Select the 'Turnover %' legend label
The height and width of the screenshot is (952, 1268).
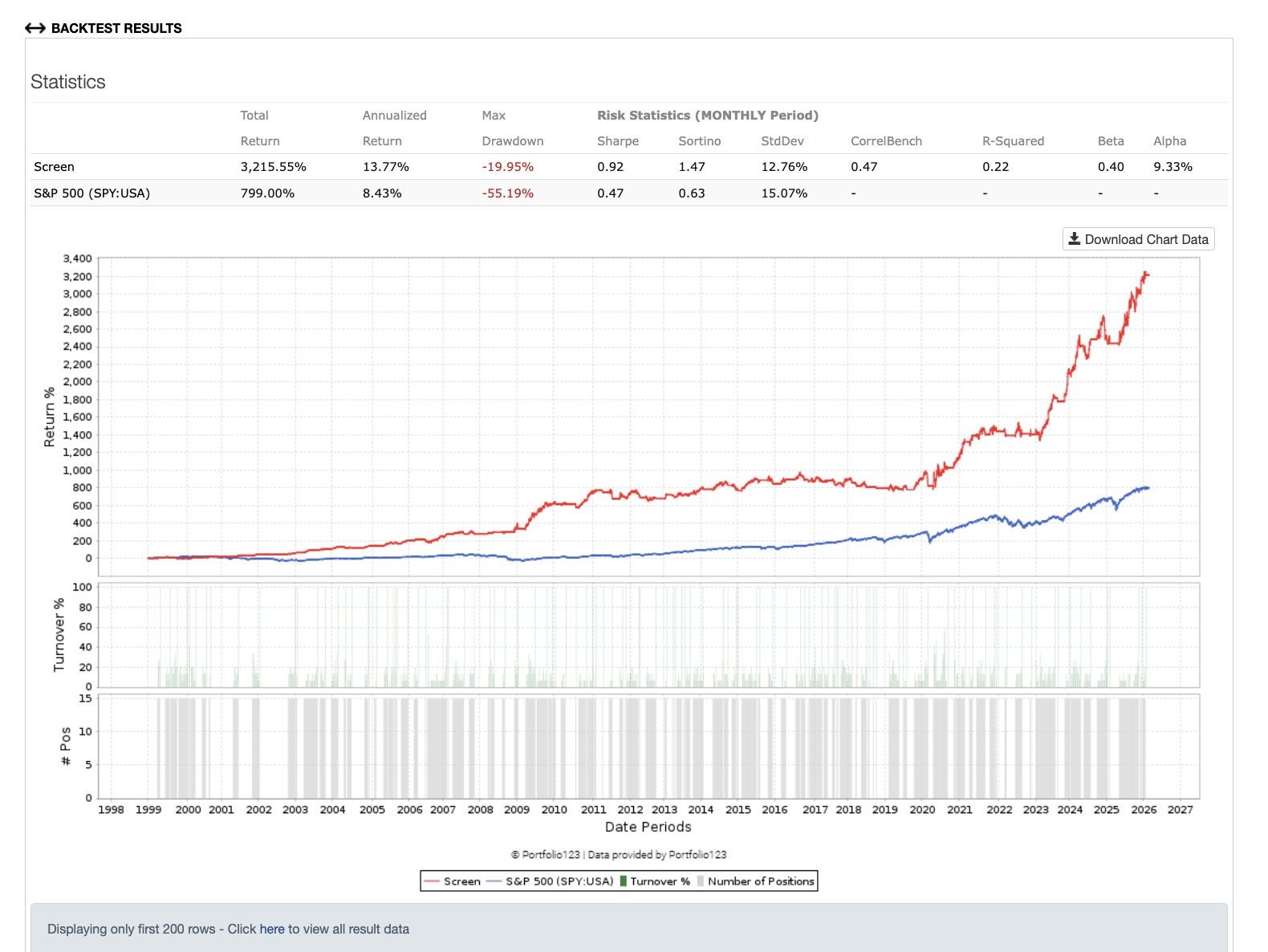[x=660, y=881]
